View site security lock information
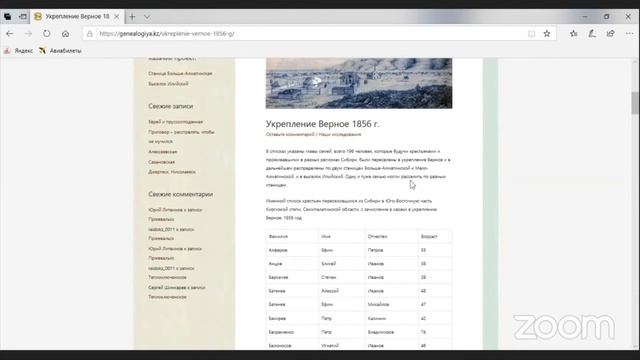 click(x=89, y=34)
